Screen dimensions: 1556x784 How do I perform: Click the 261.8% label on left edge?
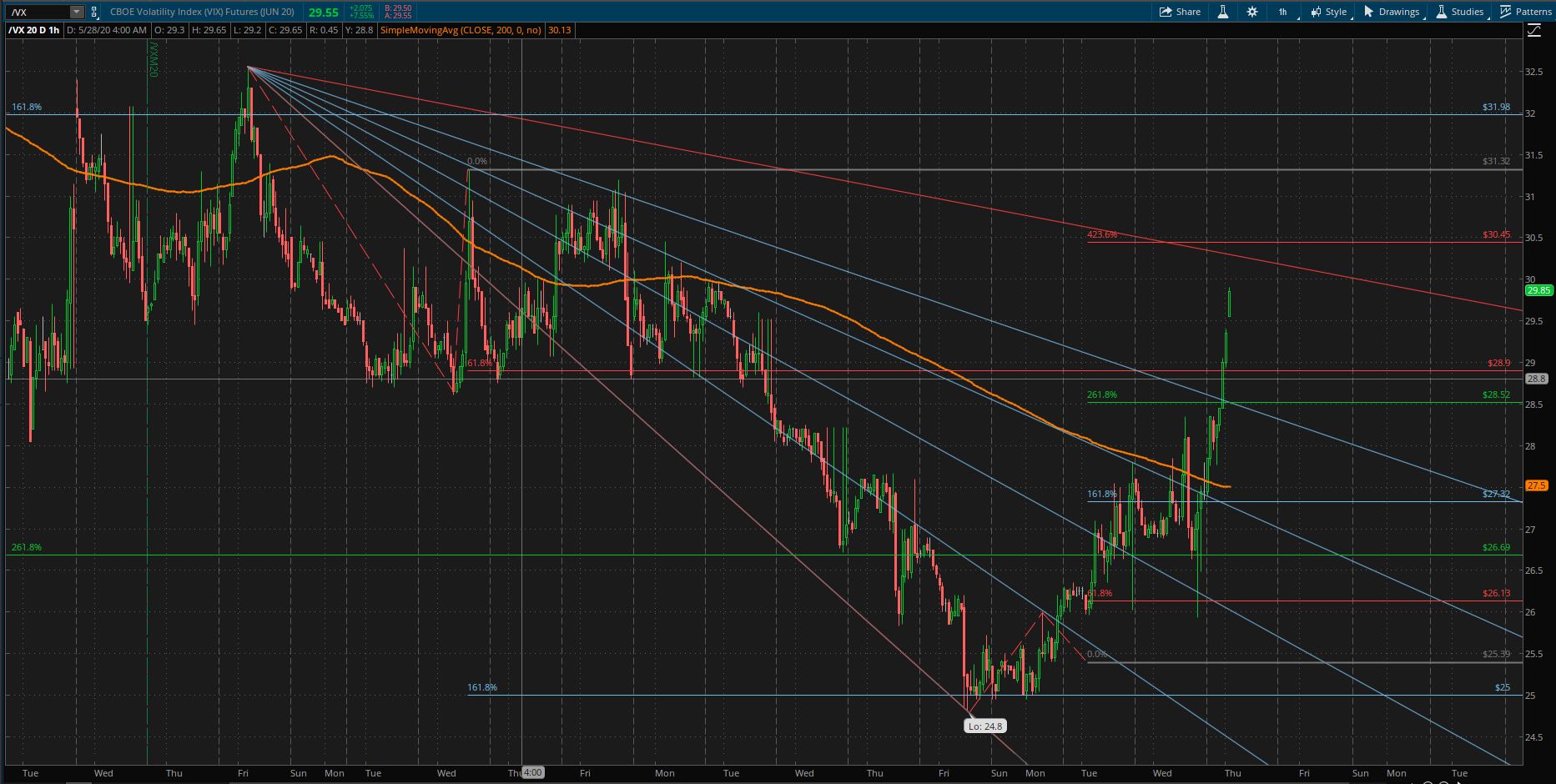27,547
